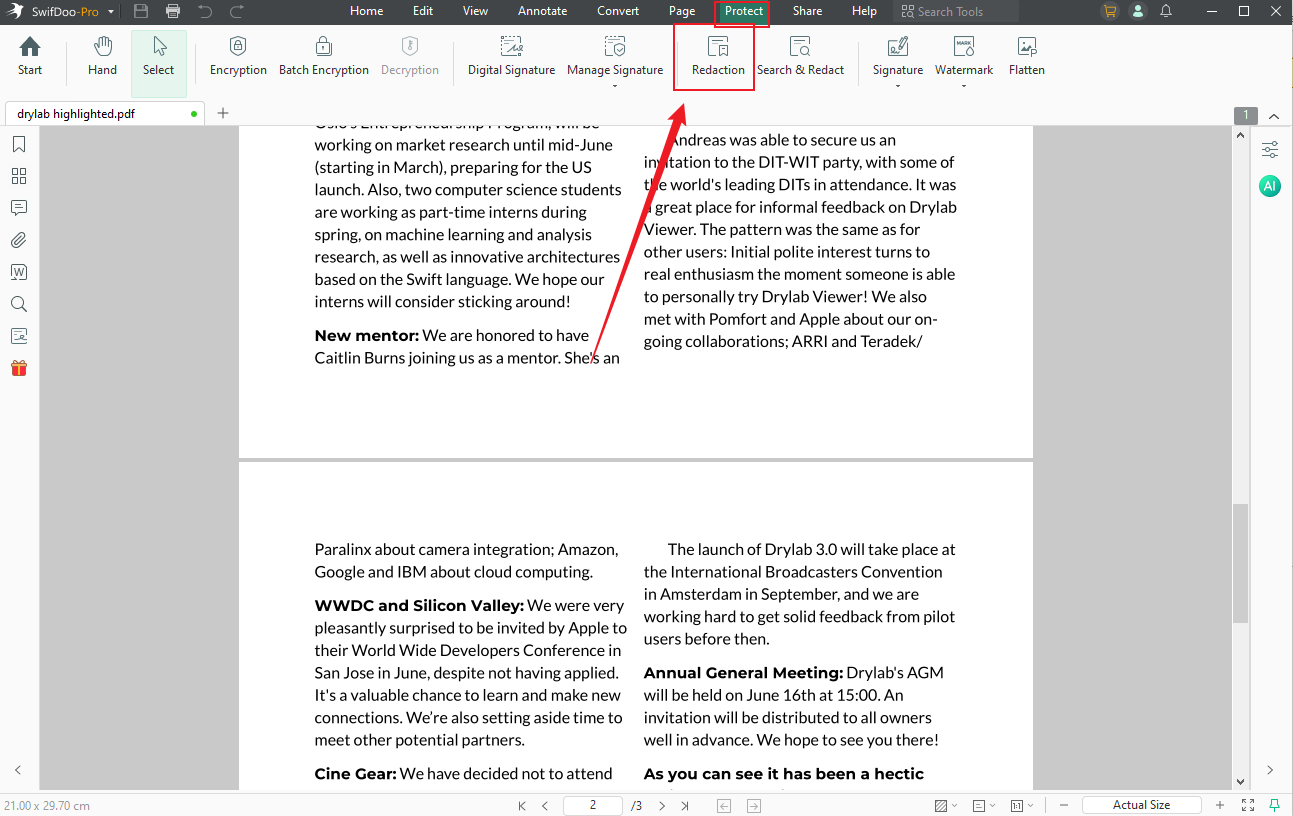Viewport: 1293px width, 816px height.
Task: Enable the Select tool
Action: [158, 57]
